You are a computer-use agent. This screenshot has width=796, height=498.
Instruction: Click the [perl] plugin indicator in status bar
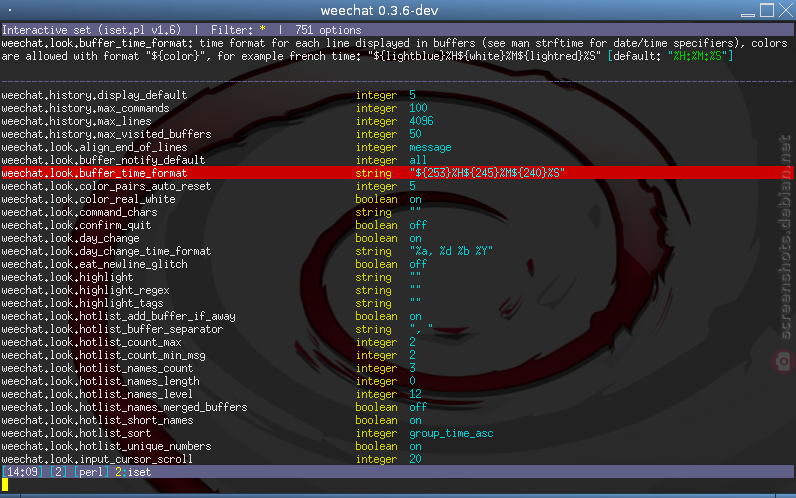point(91,472)
